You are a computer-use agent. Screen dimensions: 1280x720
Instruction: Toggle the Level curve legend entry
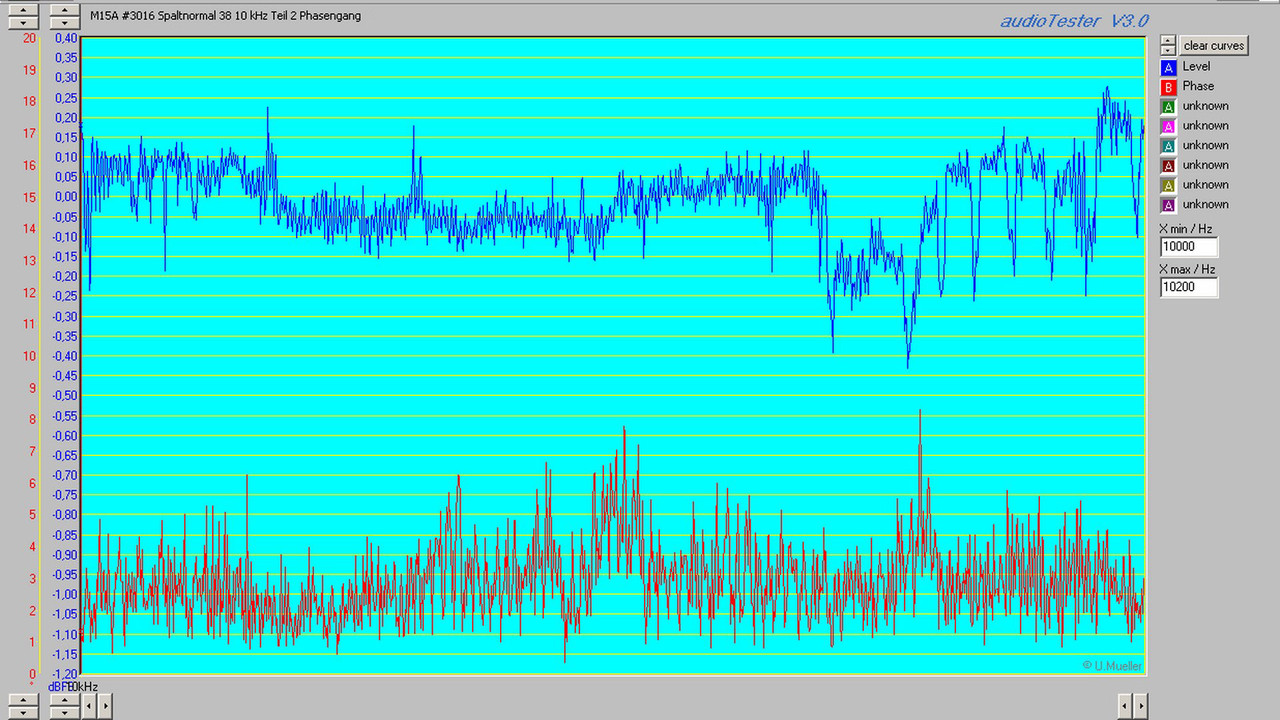(1199, 66)
